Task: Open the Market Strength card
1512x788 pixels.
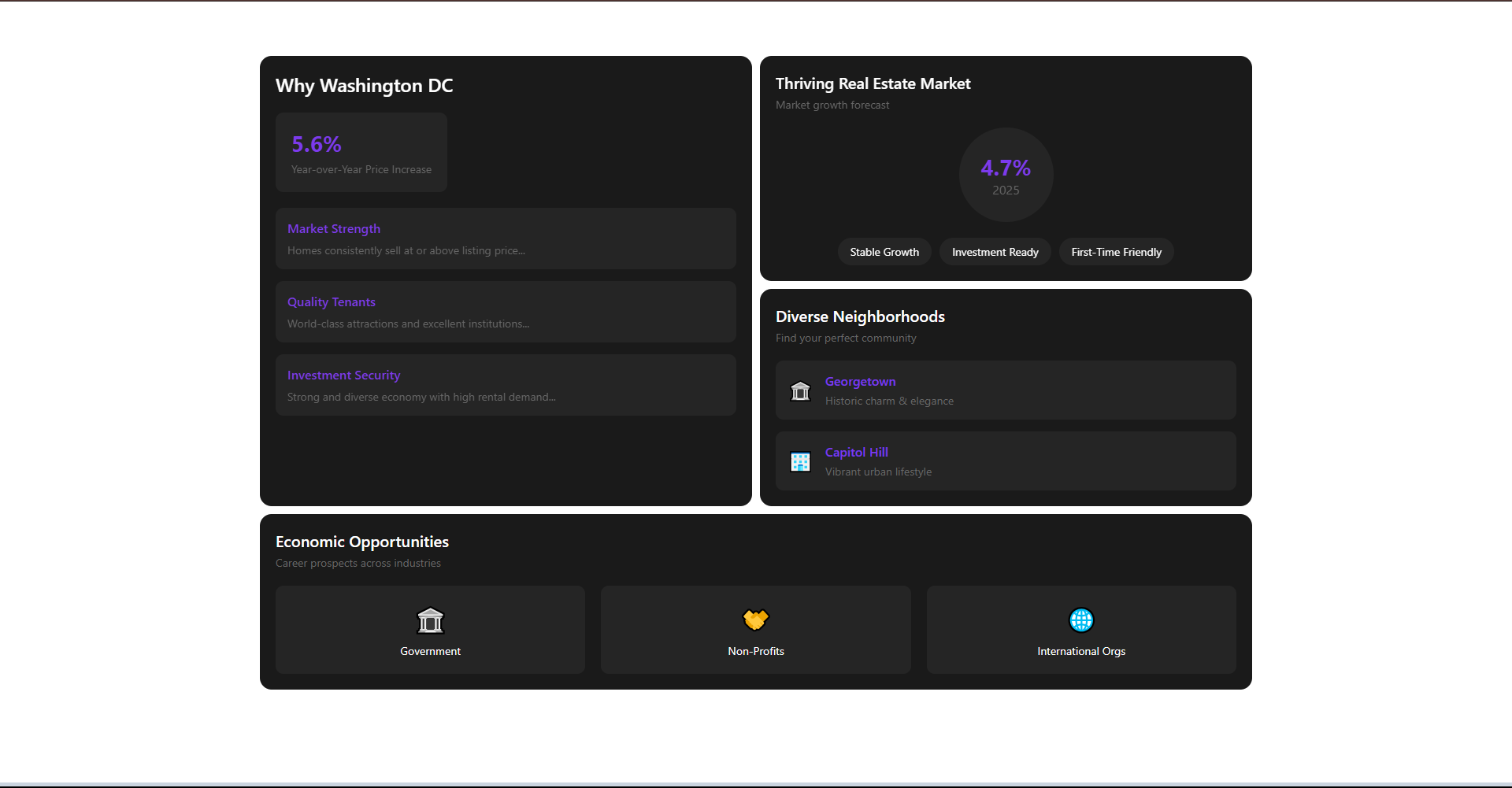Action: [x=506, y=239]
